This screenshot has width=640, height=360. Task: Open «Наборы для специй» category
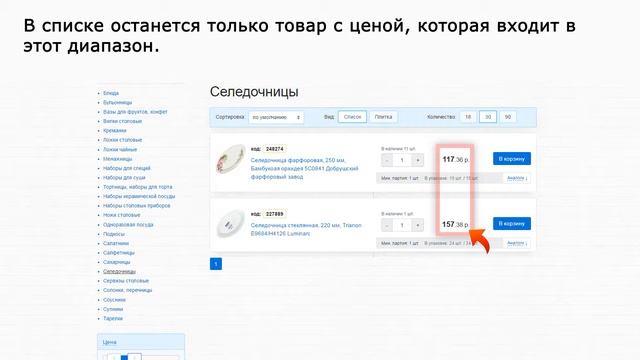click(x=127, y=168)
